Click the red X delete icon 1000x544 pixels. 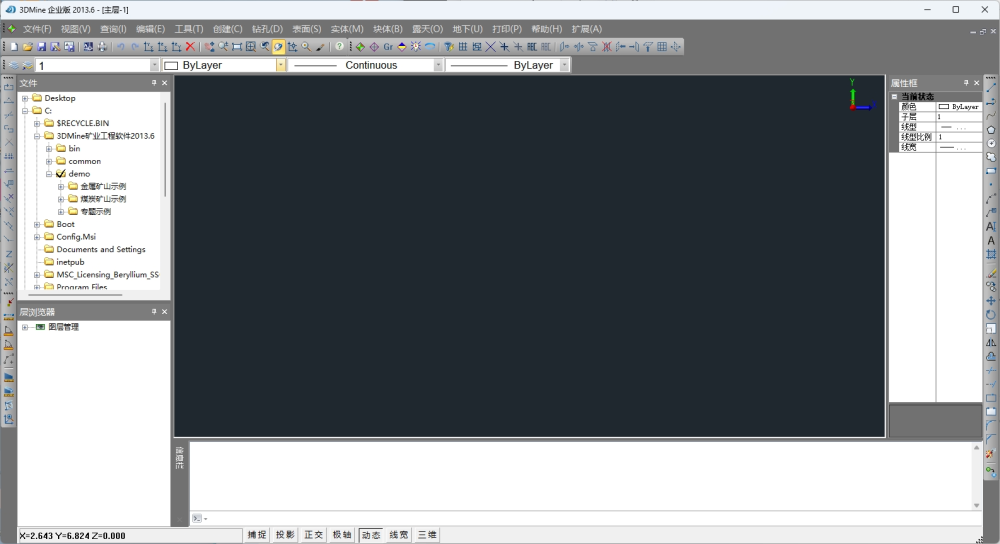190,47
